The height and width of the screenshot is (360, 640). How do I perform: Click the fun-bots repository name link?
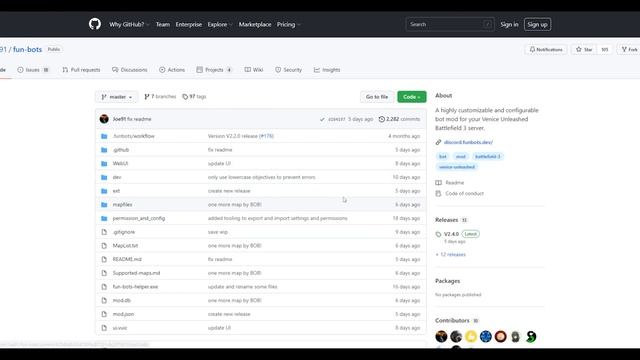point(27,49)
